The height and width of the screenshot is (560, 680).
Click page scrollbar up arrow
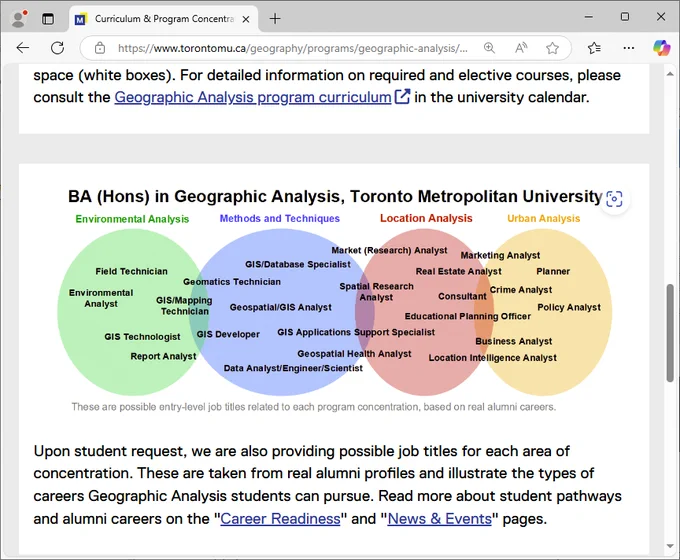(x=670, y=74)
